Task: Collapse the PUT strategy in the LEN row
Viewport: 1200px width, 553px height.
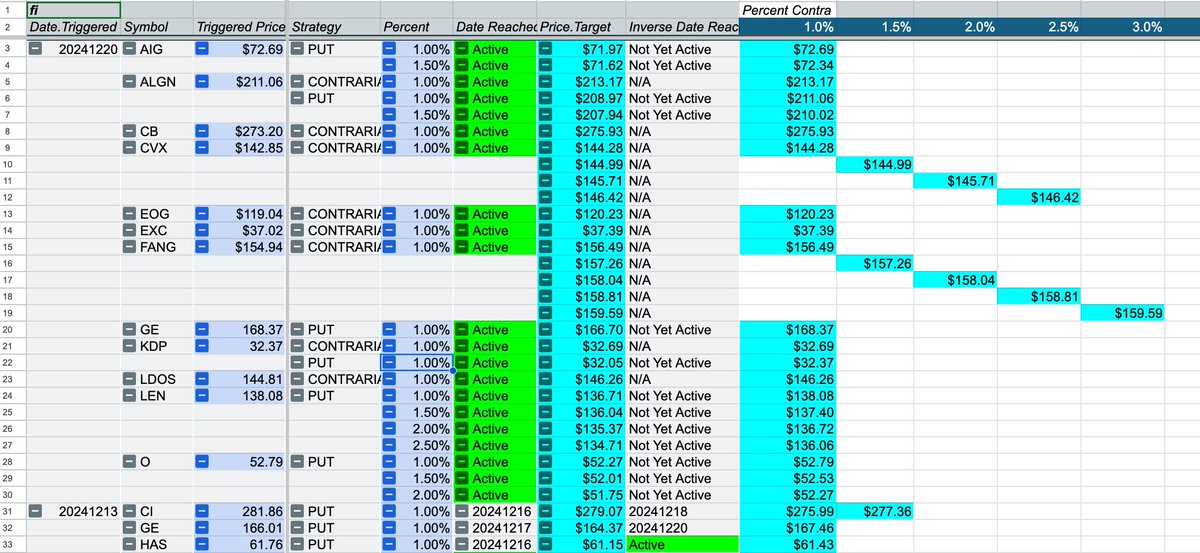Action: pyautogui.click(x=298, y=395)
